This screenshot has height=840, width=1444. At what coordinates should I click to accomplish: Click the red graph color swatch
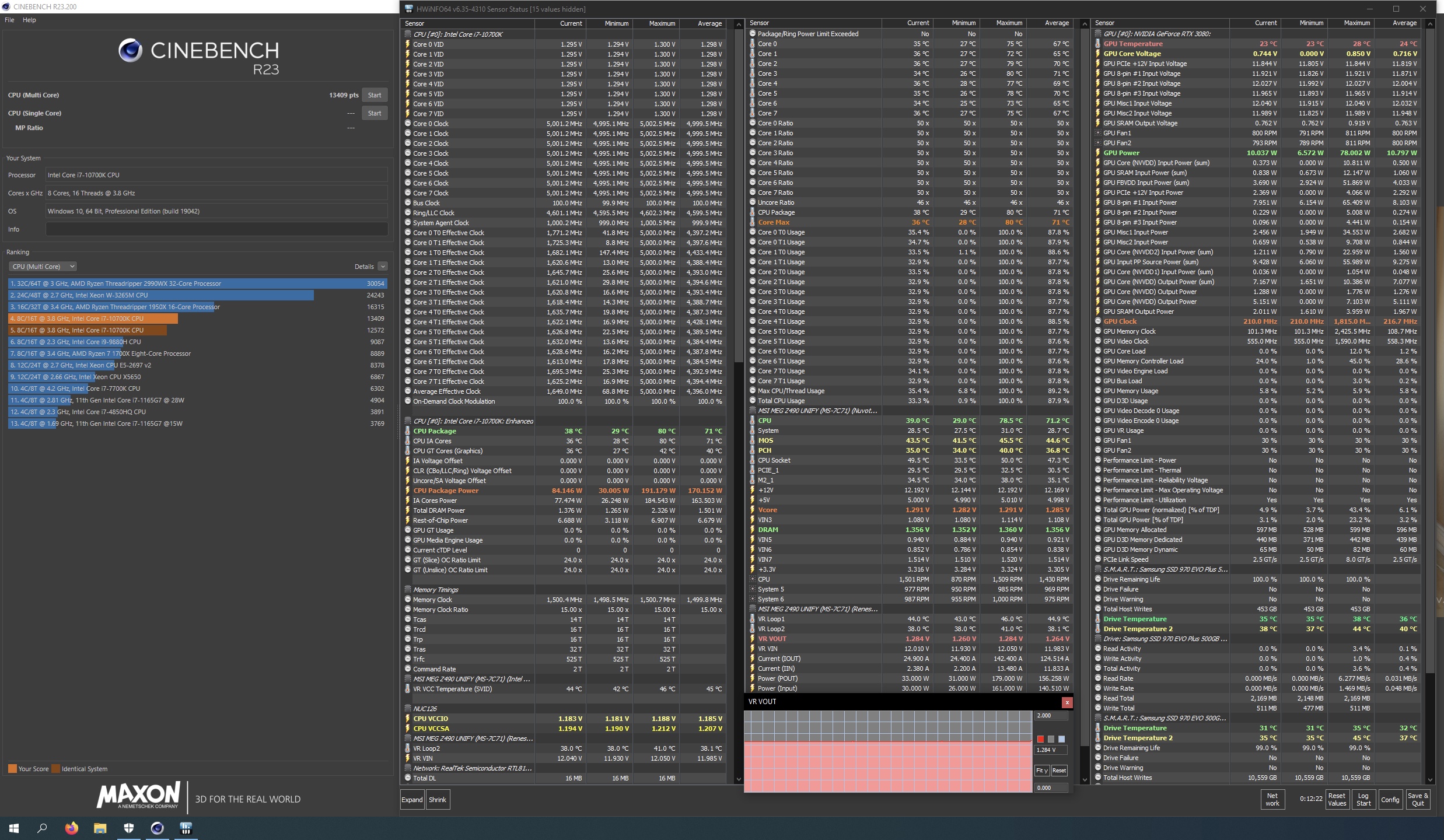pos(1040,739)
